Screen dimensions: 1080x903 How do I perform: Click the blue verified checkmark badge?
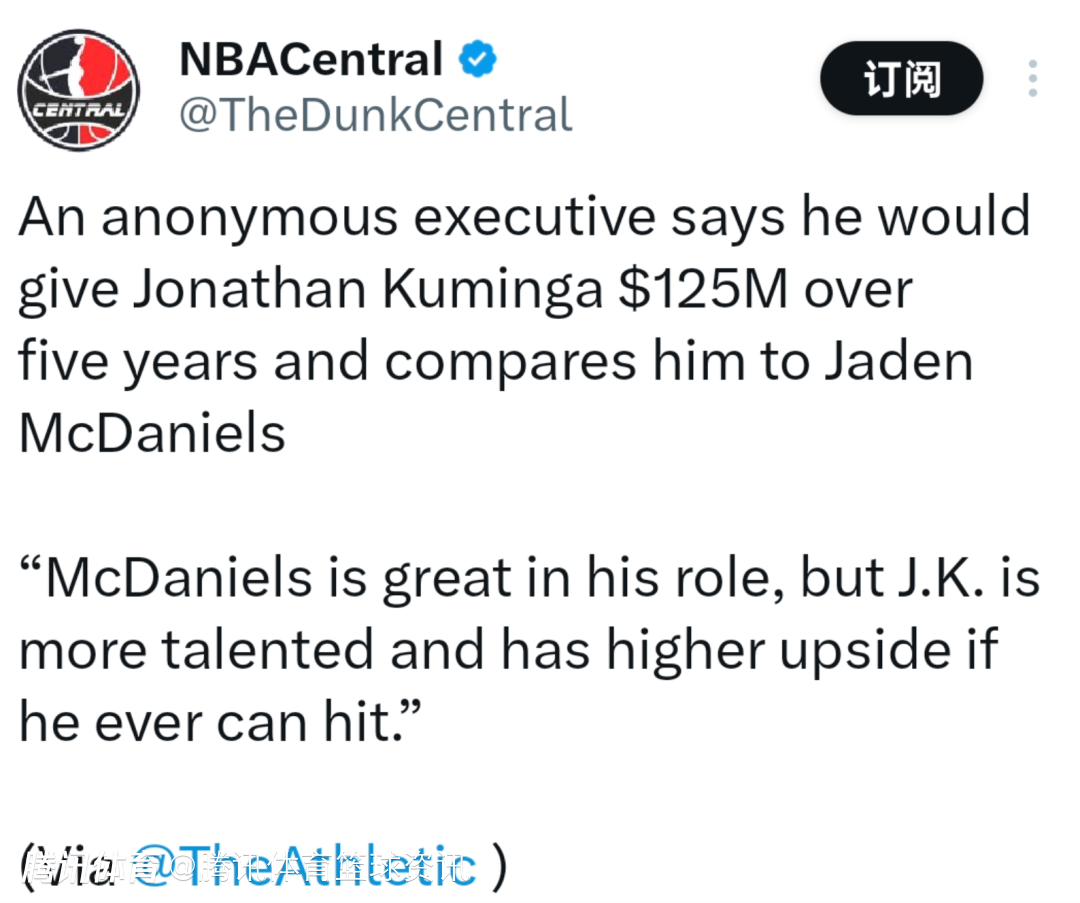(477, 60)
